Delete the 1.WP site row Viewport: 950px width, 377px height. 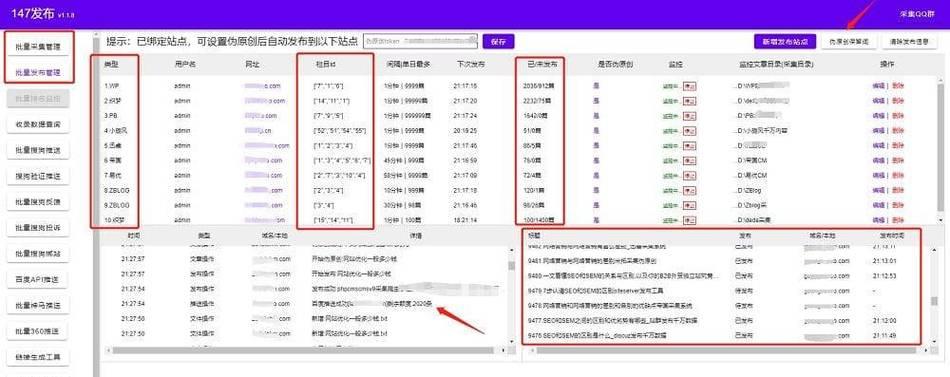(898, 86)
